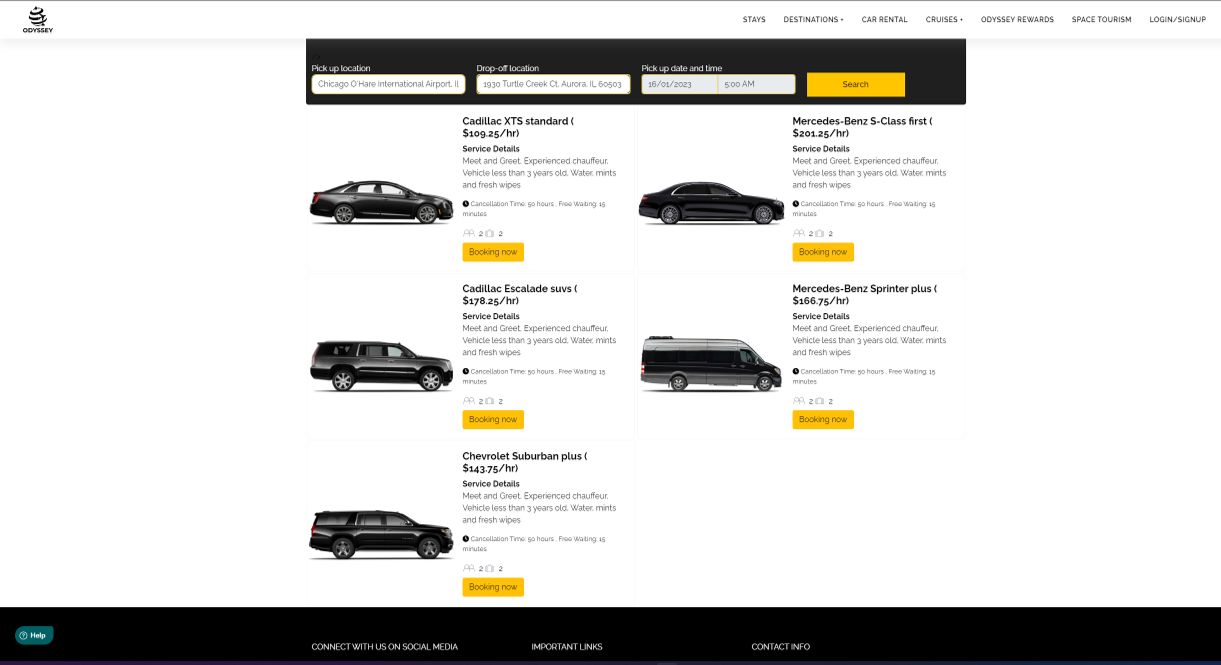This screenshot has height=665, width=1221.
Task: Open Odyssey Rewards page
Action: point(1017,19)
